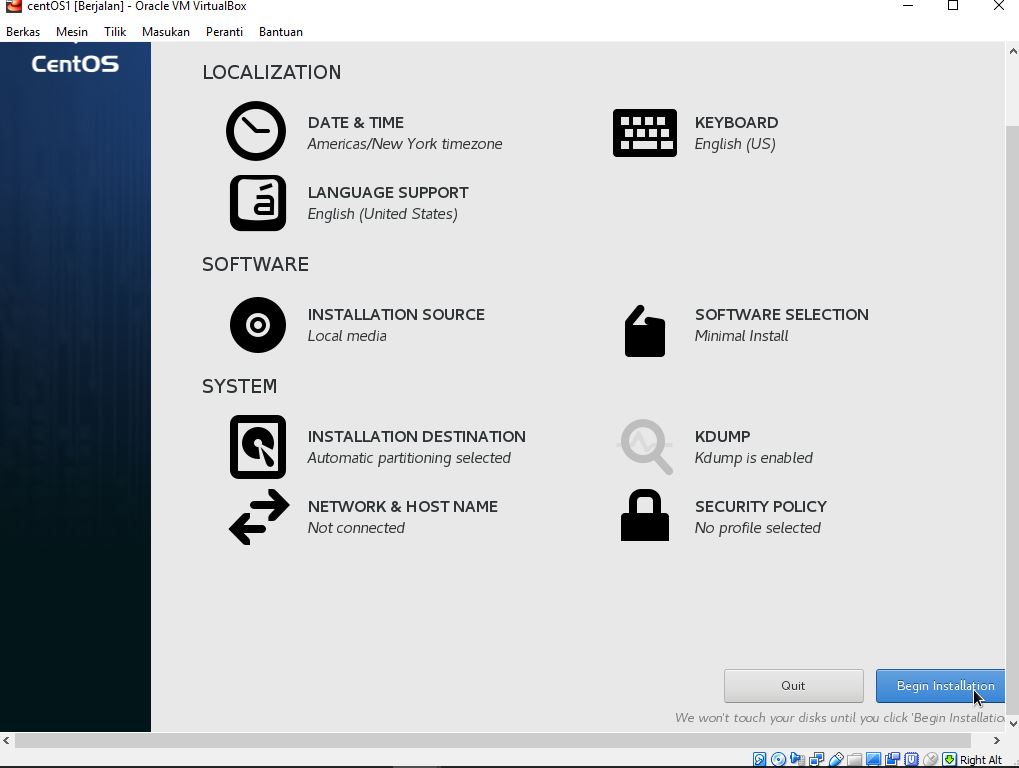Click 'Automatic partitioning selected' text
1019x768 pixels.
(x=409, y=458)
